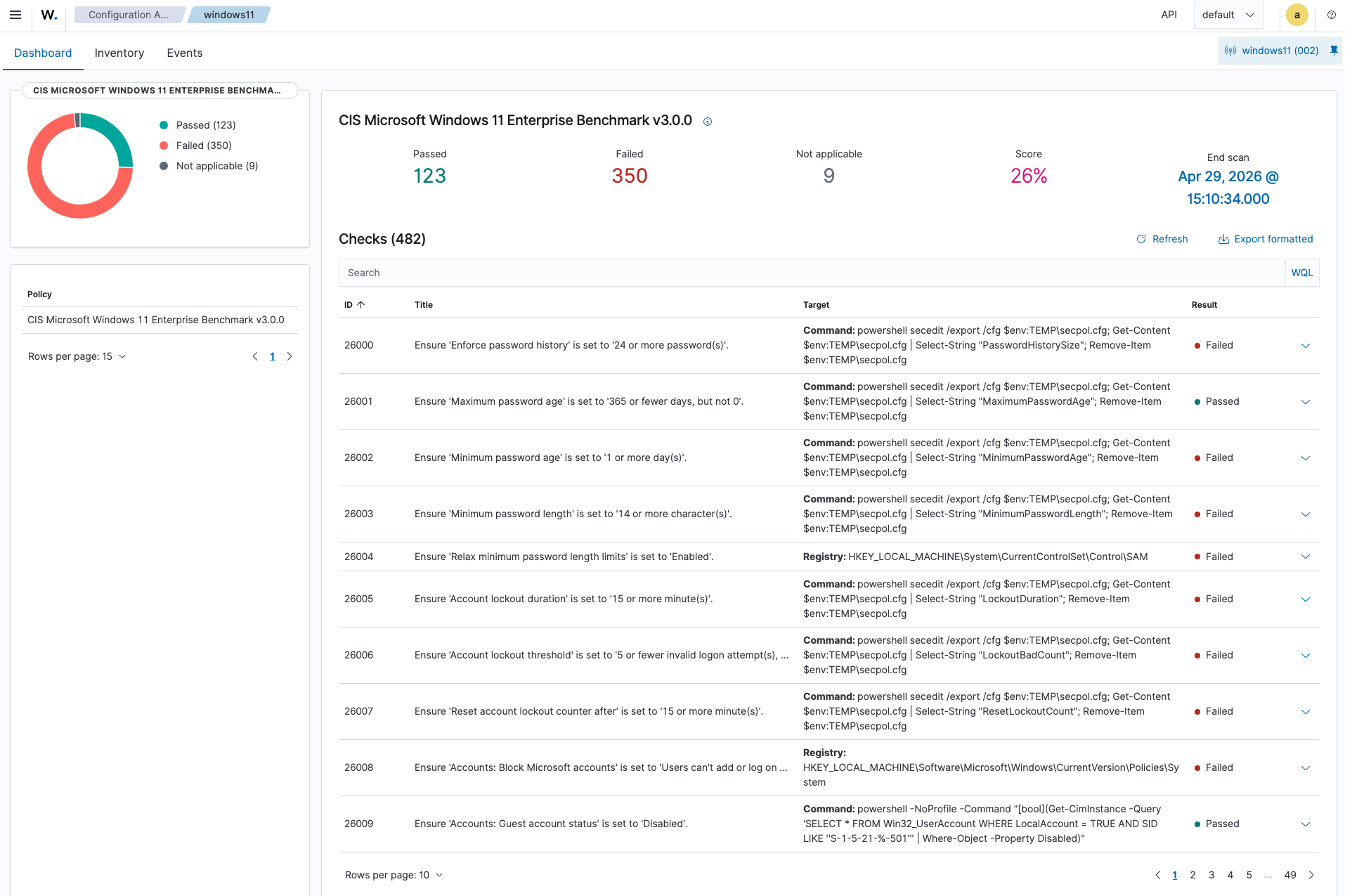Screen dimensions: 1345x896
Task: Open Configuration A... breadcrumb
Action: click(x=129, y=15)
